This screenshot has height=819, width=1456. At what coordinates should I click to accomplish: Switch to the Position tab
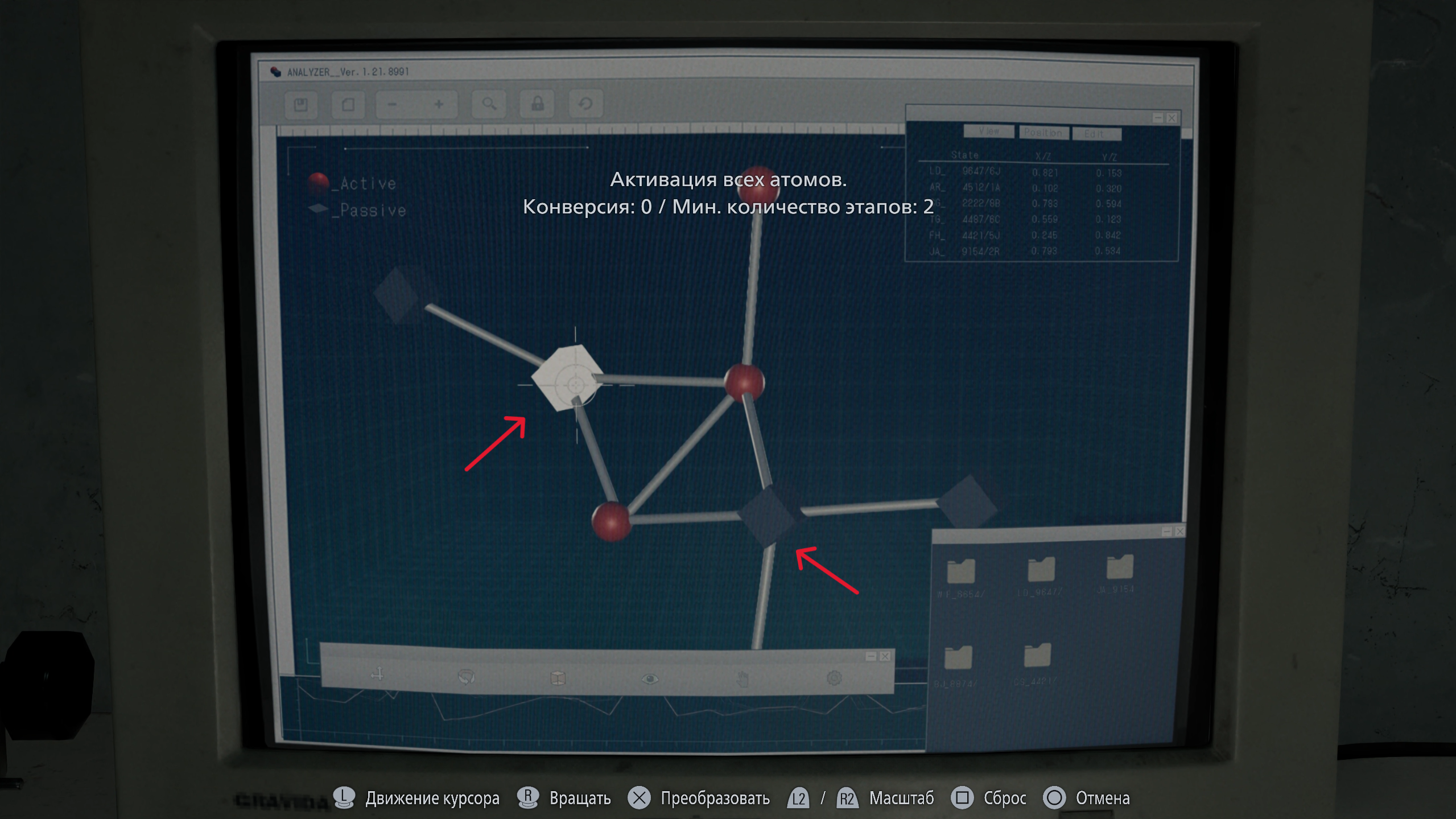coord(1043,133)
